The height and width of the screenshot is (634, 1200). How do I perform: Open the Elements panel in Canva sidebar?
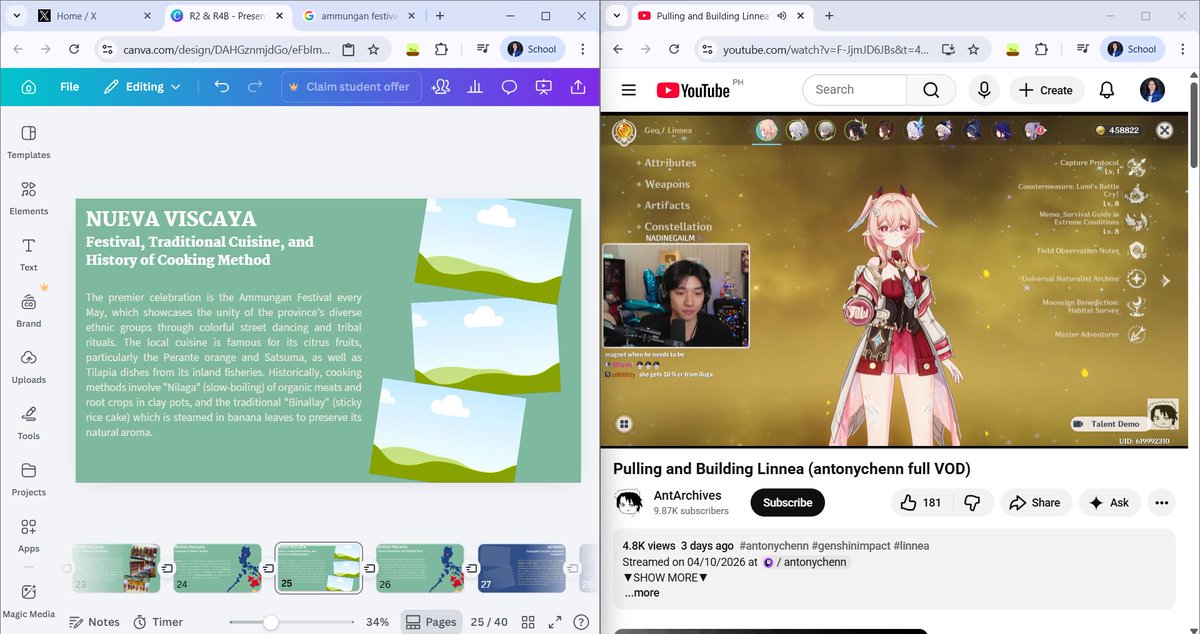click(x=28, y=198)
